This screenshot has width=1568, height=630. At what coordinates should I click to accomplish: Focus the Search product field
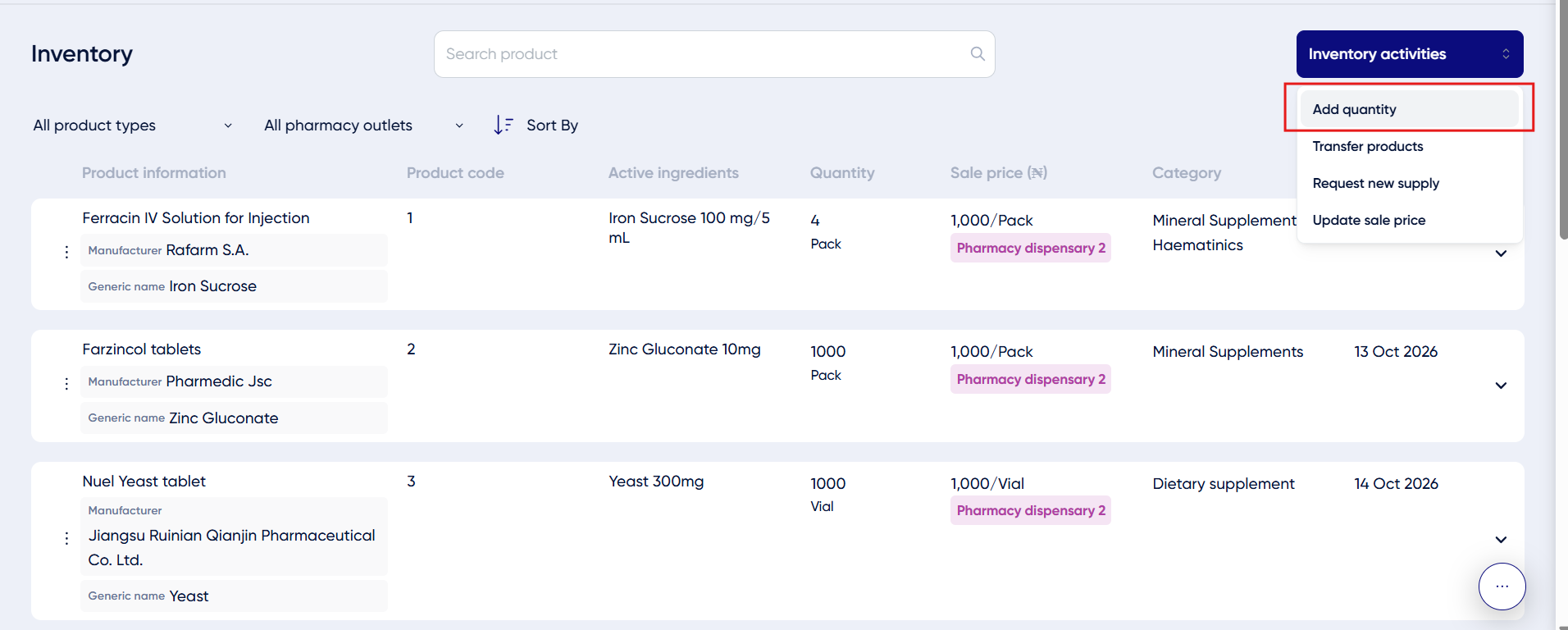[713, 54]
